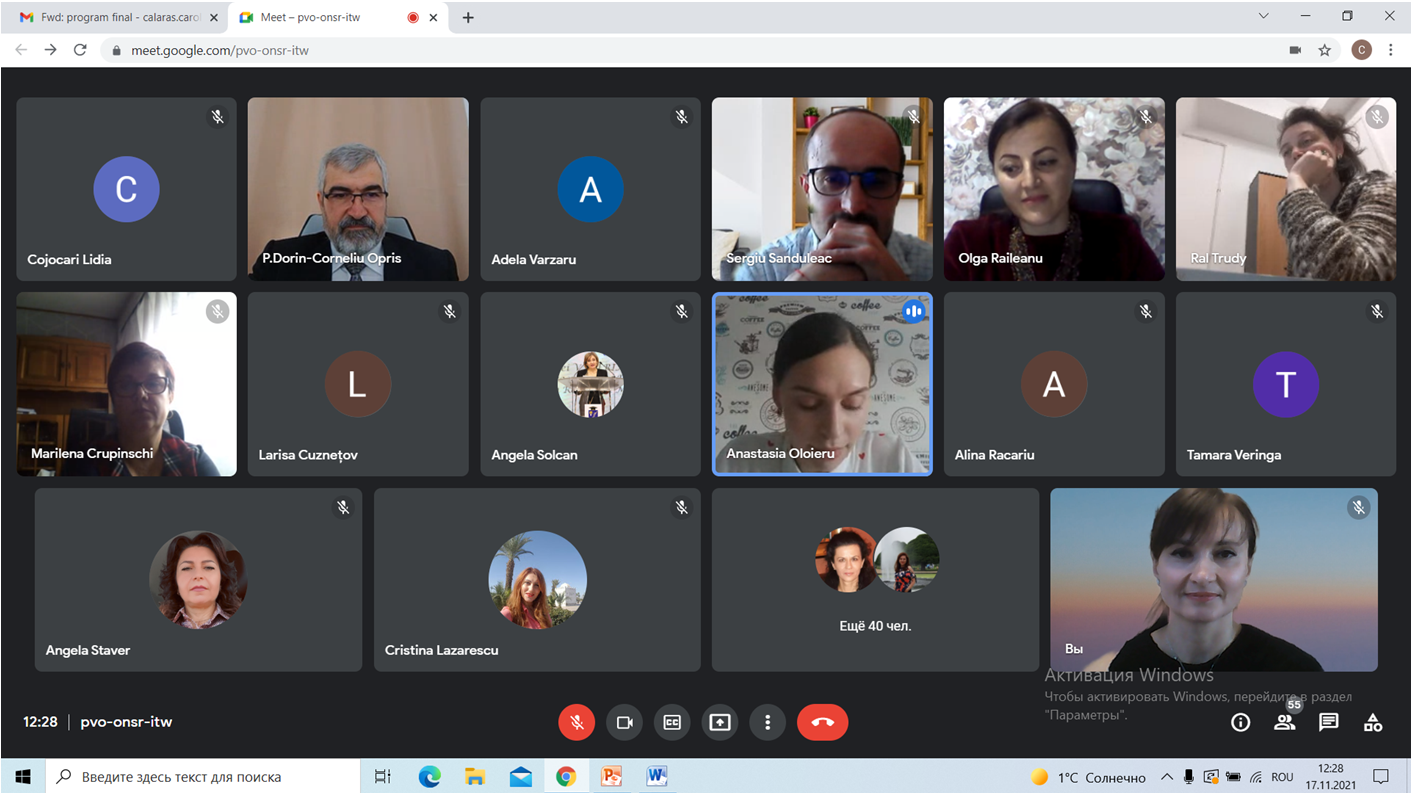Open the weather widget '1°C Солнечно'

1088,777
